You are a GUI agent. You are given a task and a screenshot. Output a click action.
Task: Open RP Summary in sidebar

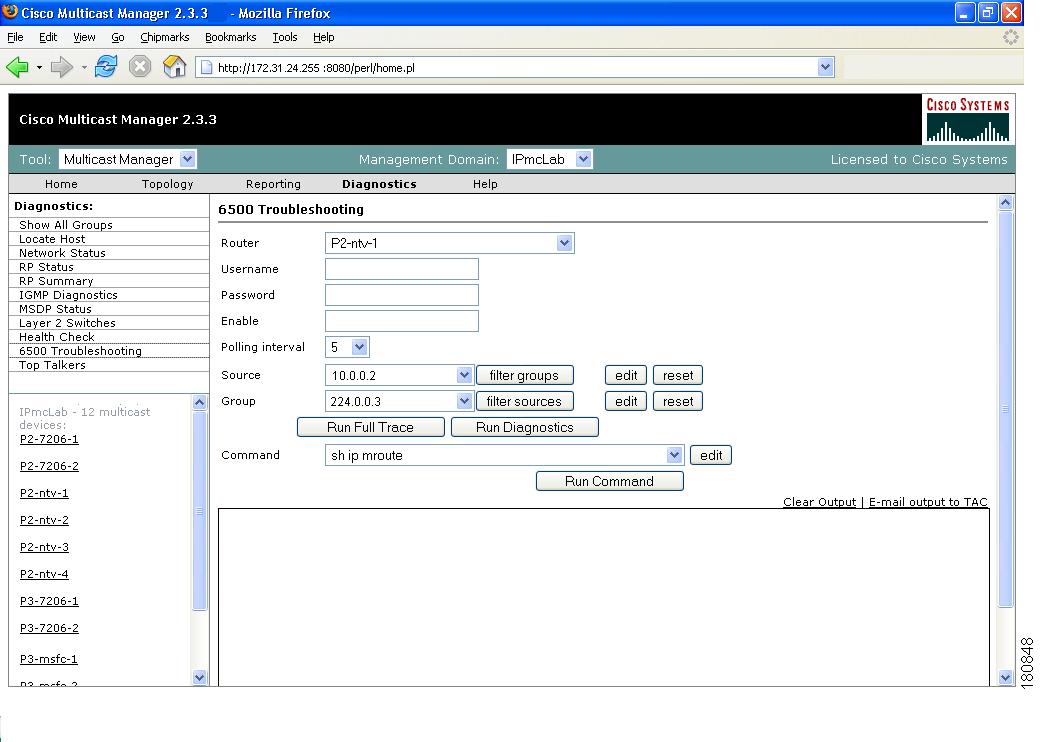(56, 281)
